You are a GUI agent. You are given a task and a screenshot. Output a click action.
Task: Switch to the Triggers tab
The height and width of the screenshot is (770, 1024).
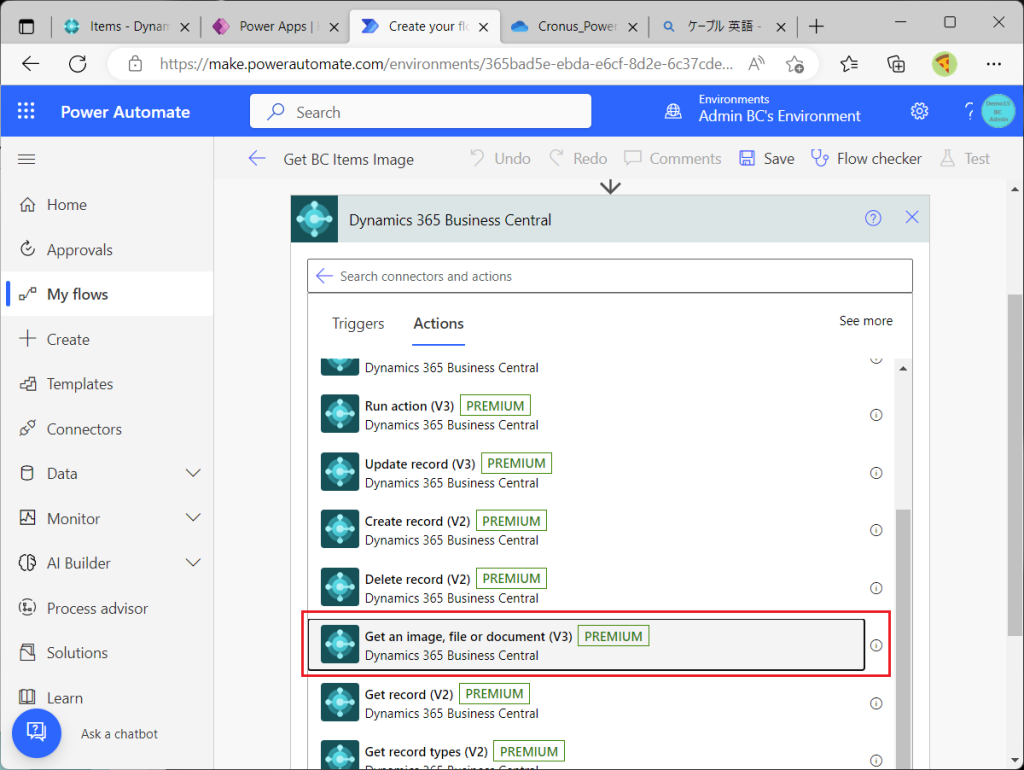click(358, 324)
